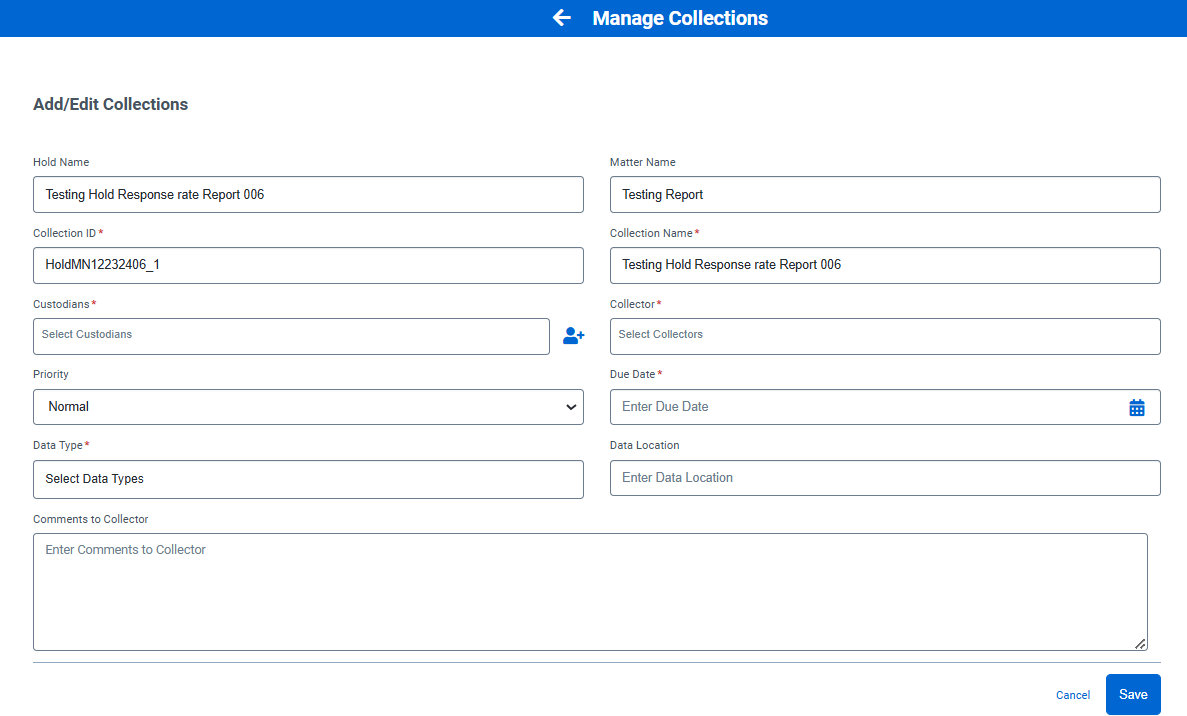
Task: Click the Comments to Collector label
Action: 91,519
